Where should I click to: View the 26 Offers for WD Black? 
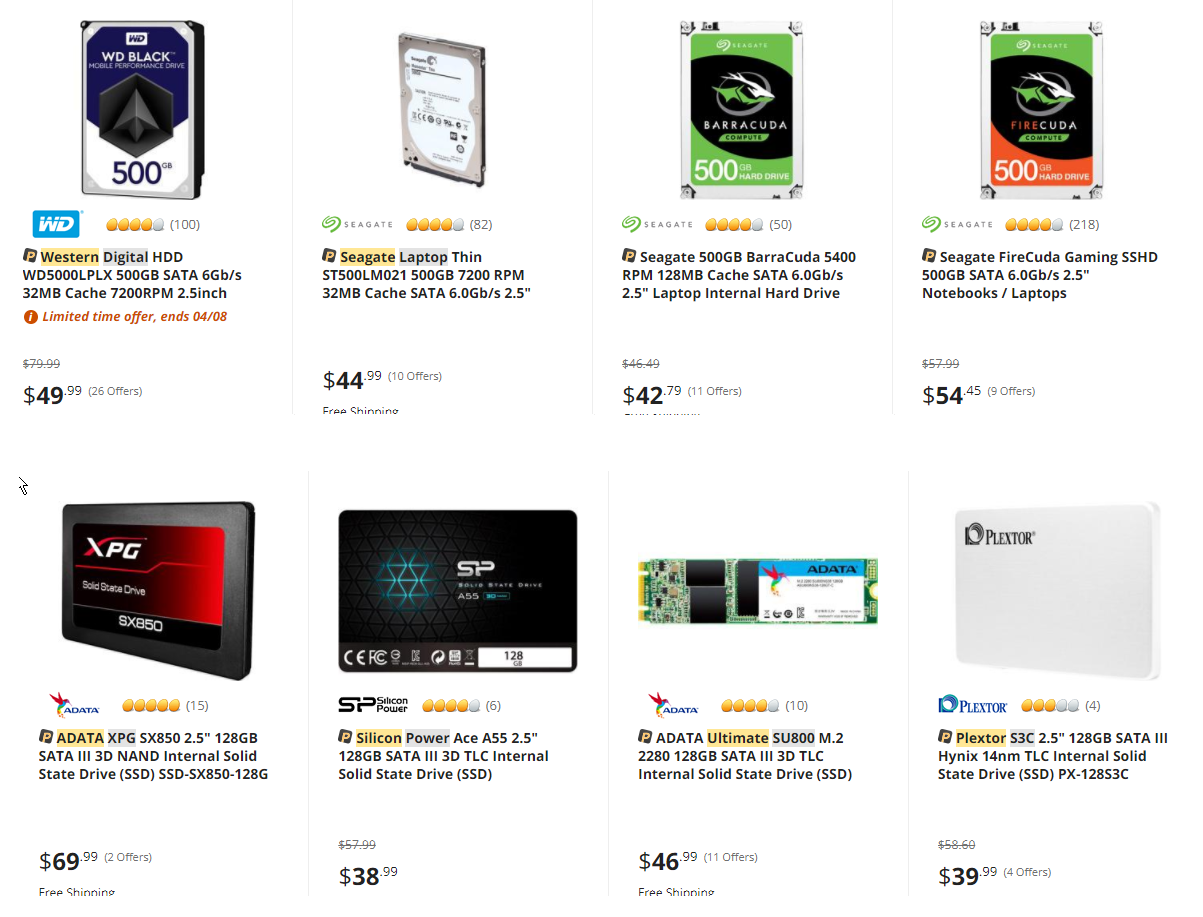(x=115, y=391)
